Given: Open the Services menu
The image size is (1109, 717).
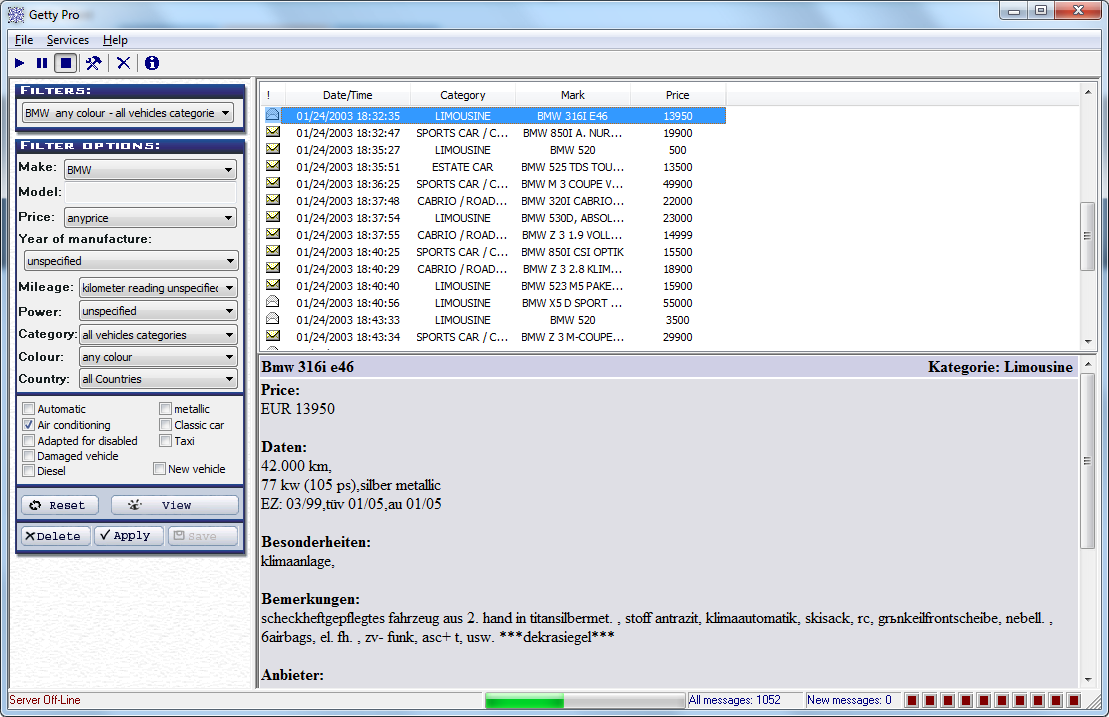Looking at the screenshot, I should 68,40.
